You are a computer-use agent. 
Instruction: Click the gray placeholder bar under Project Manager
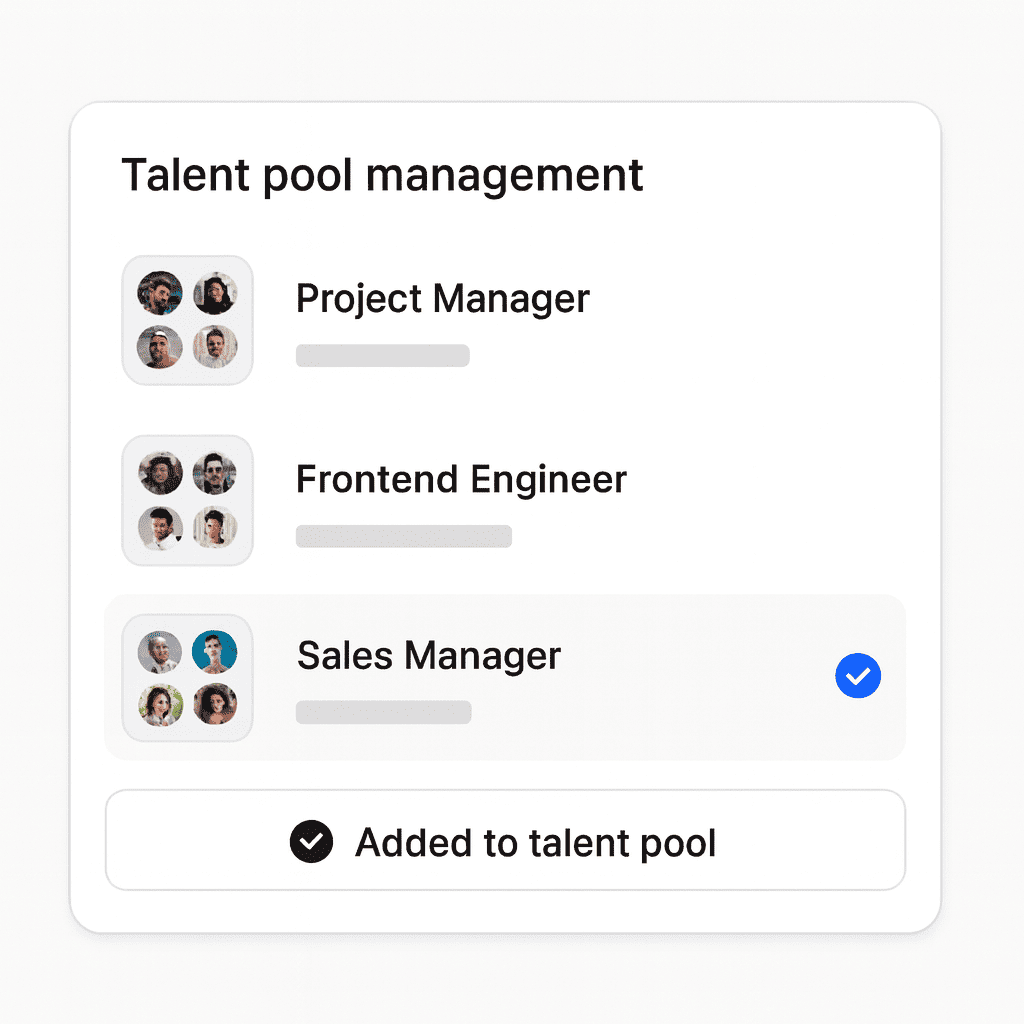pyautogui.click(x=383, y=356)
